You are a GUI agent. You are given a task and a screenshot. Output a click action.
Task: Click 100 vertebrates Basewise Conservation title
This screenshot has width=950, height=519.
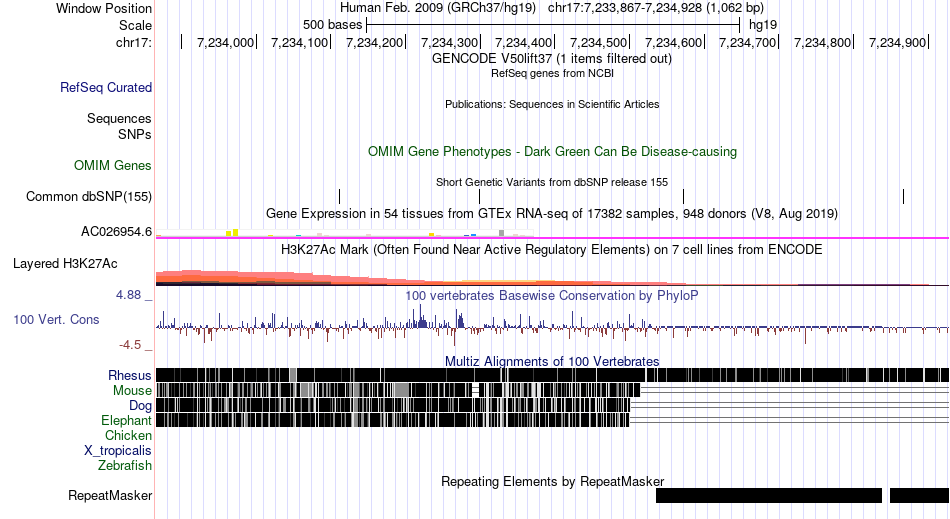coord(552,296)
